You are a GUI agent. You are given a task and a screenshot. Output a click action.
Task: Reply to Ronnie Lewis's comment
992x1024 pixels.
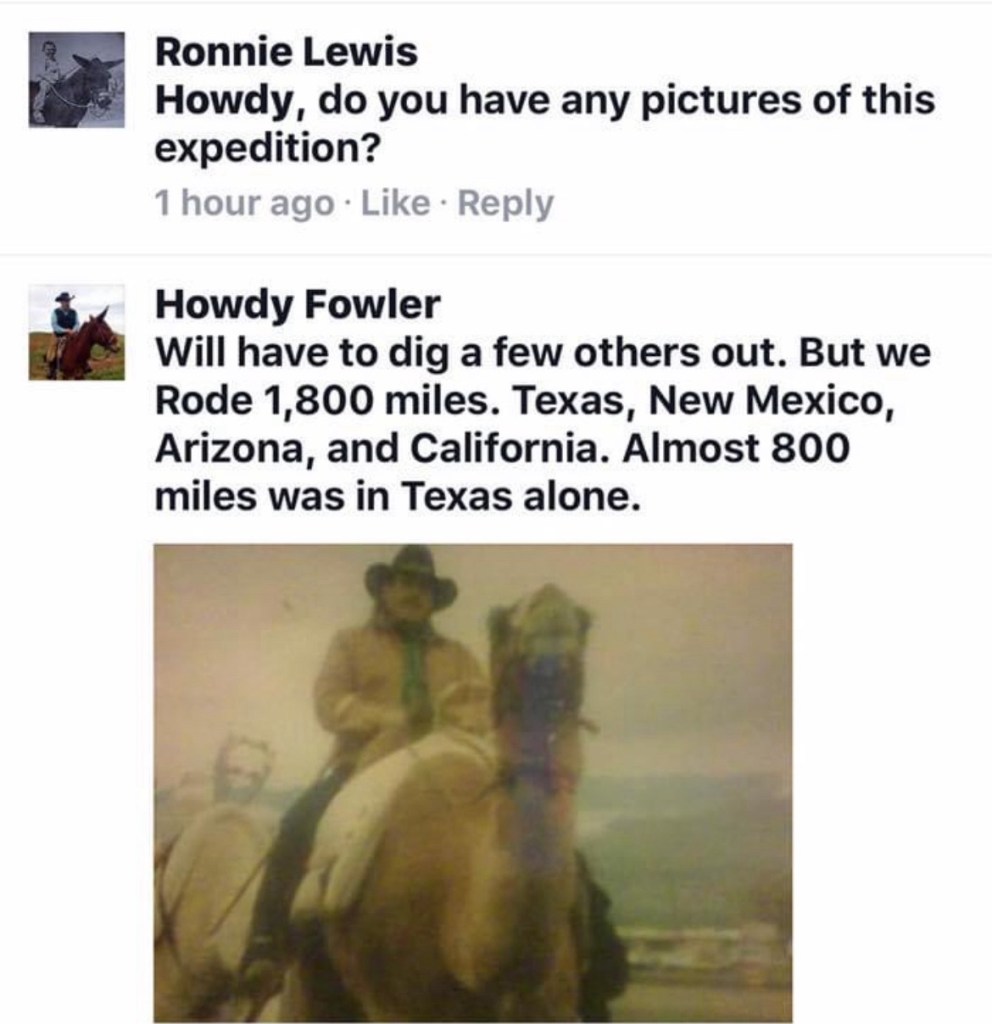[x=505, y=203]
